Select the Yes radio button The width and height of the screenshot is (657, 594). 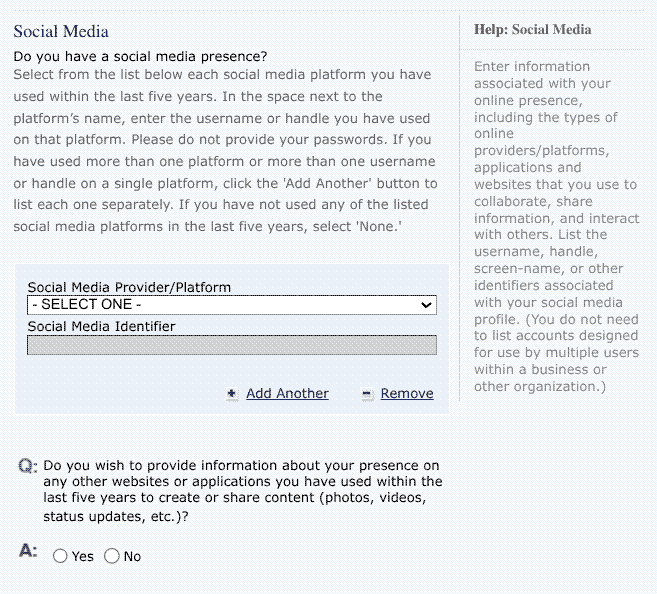coord(60,556)
